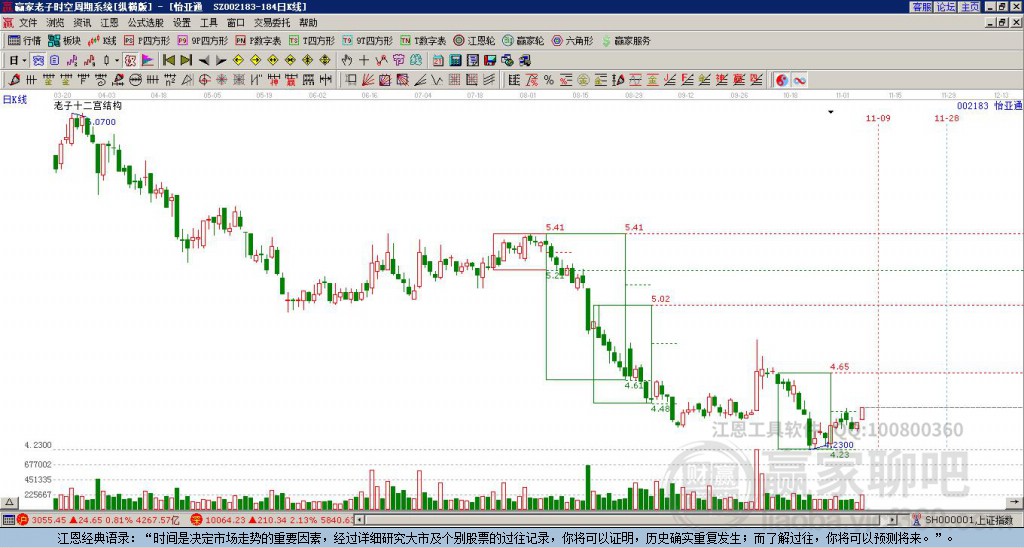Click the black right arrow icon
Image resolution: width=1024 pixels, height=548 pixels.
pos(221,61)
